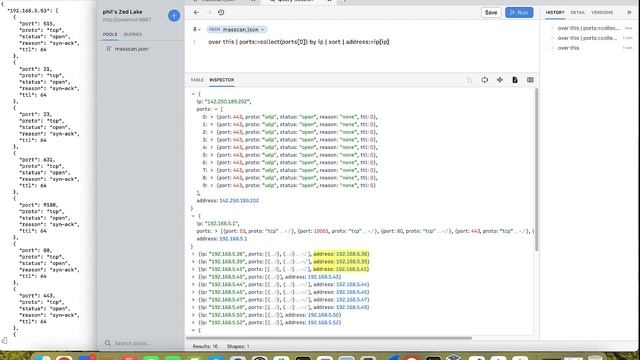The image size is (640, 360).
Task: Click the collapse-all rows icon in results toolbar
Action: point(500,80)
